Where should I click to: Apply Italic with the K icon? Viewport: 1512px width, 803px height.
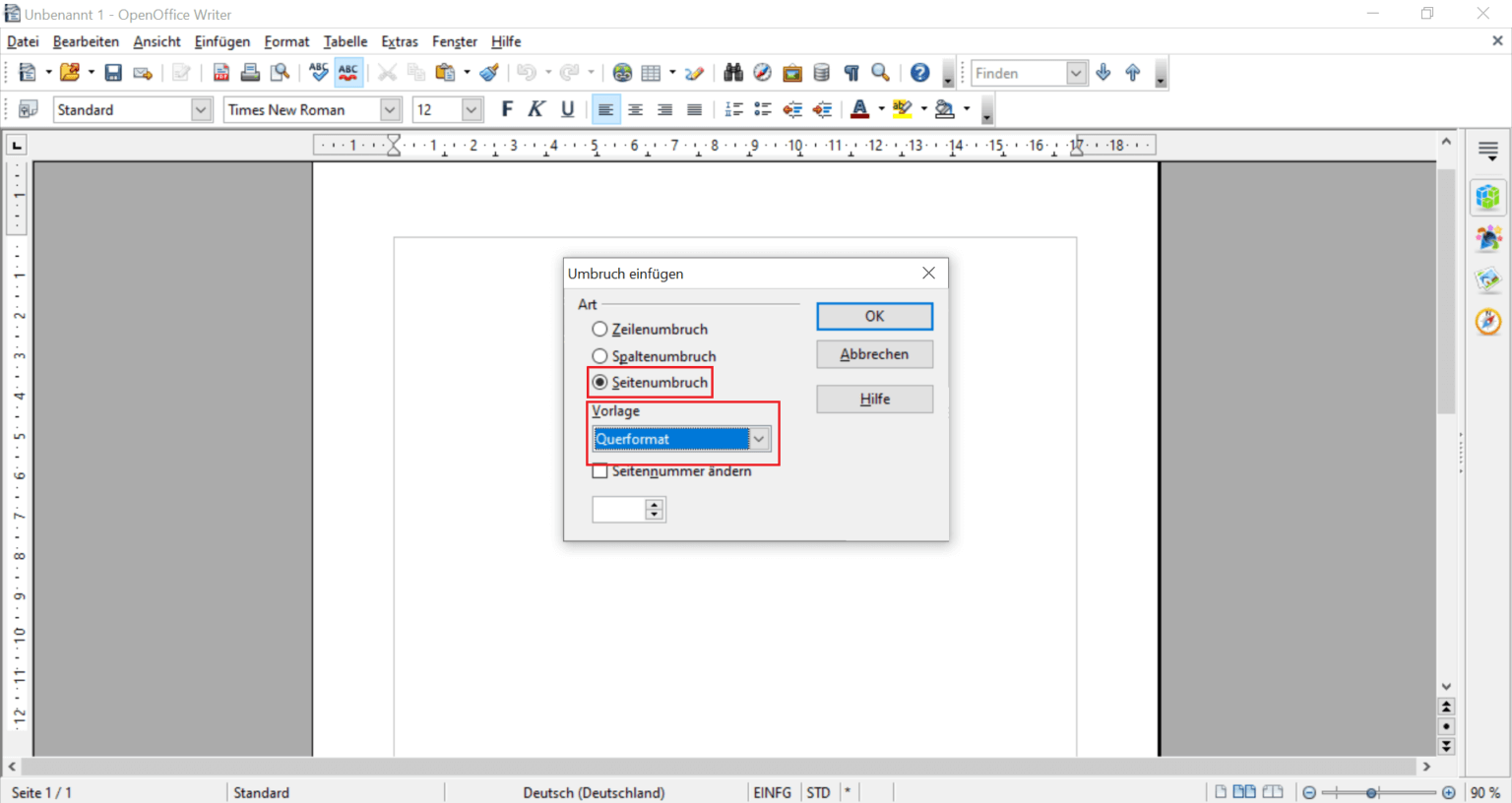click(x=536, y=109)
